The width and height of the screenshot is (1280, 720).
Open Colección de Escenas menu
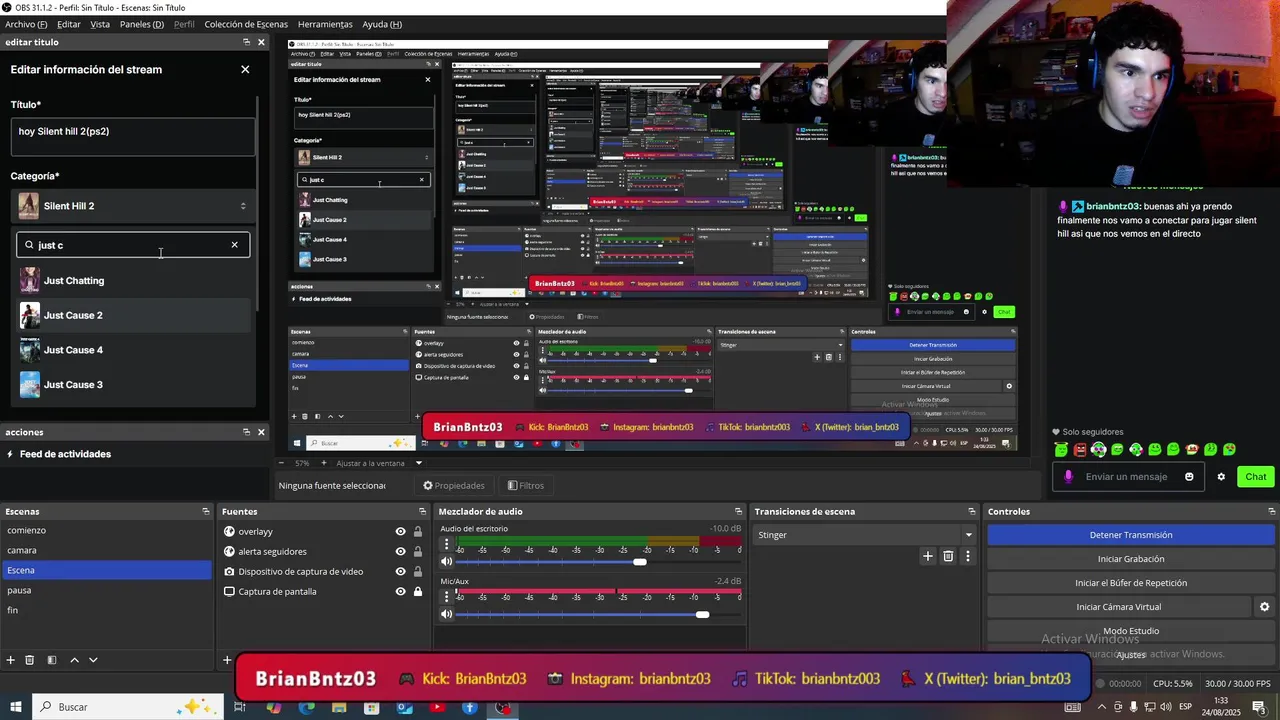(246, 24)
